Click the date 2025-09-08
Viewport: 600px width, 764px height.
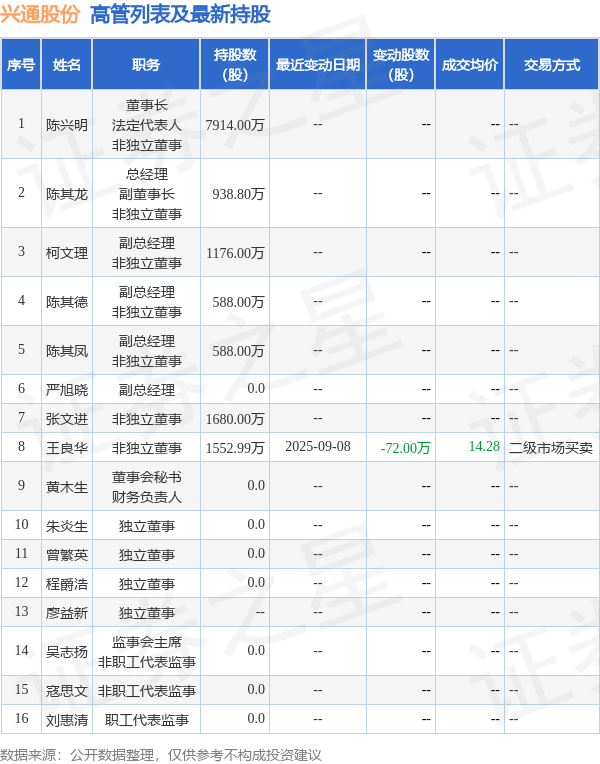click(318, 446)
